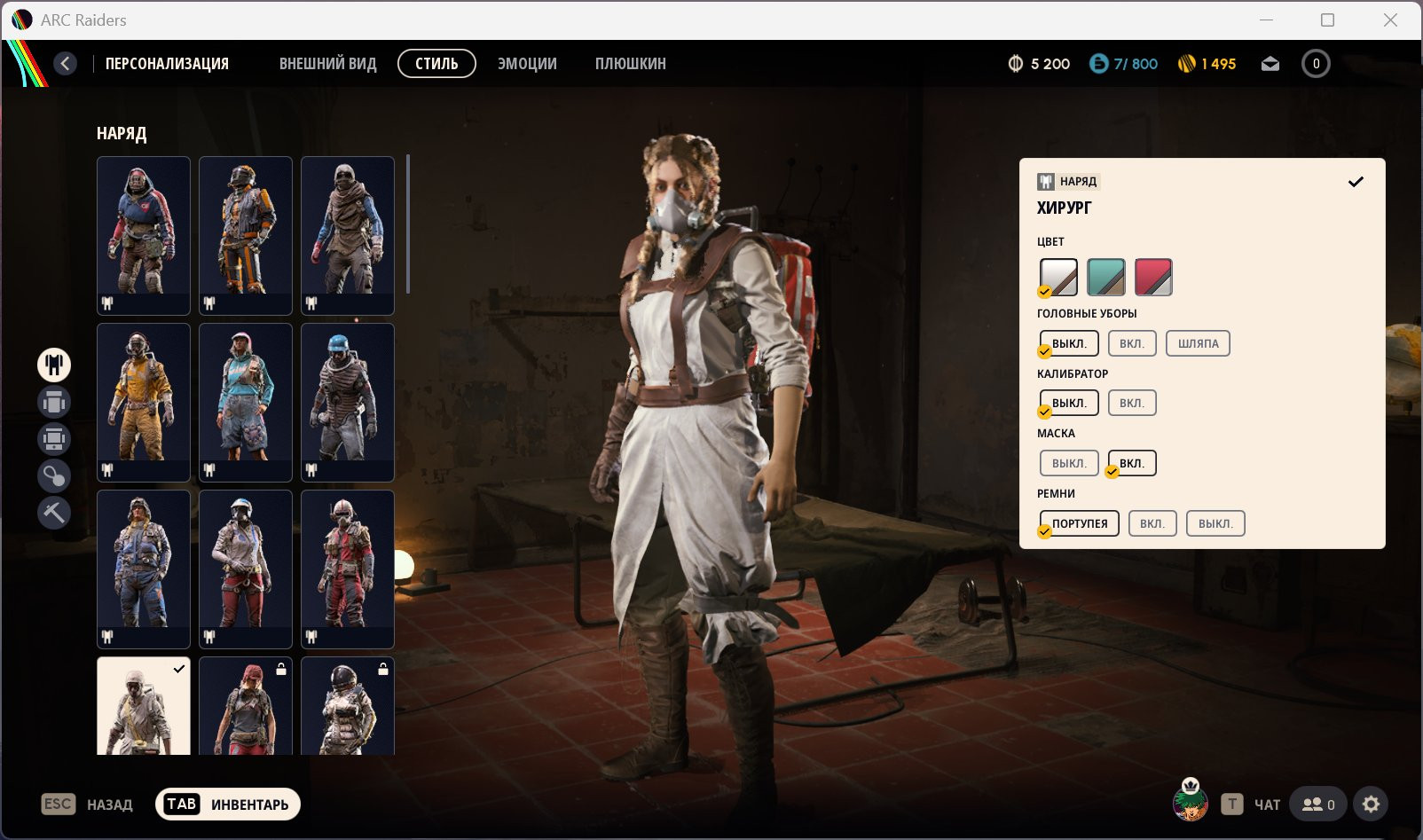The image size is (1423, 840).
Task: Select the blue helmet striped armor outfit
Action: point(348,403)
